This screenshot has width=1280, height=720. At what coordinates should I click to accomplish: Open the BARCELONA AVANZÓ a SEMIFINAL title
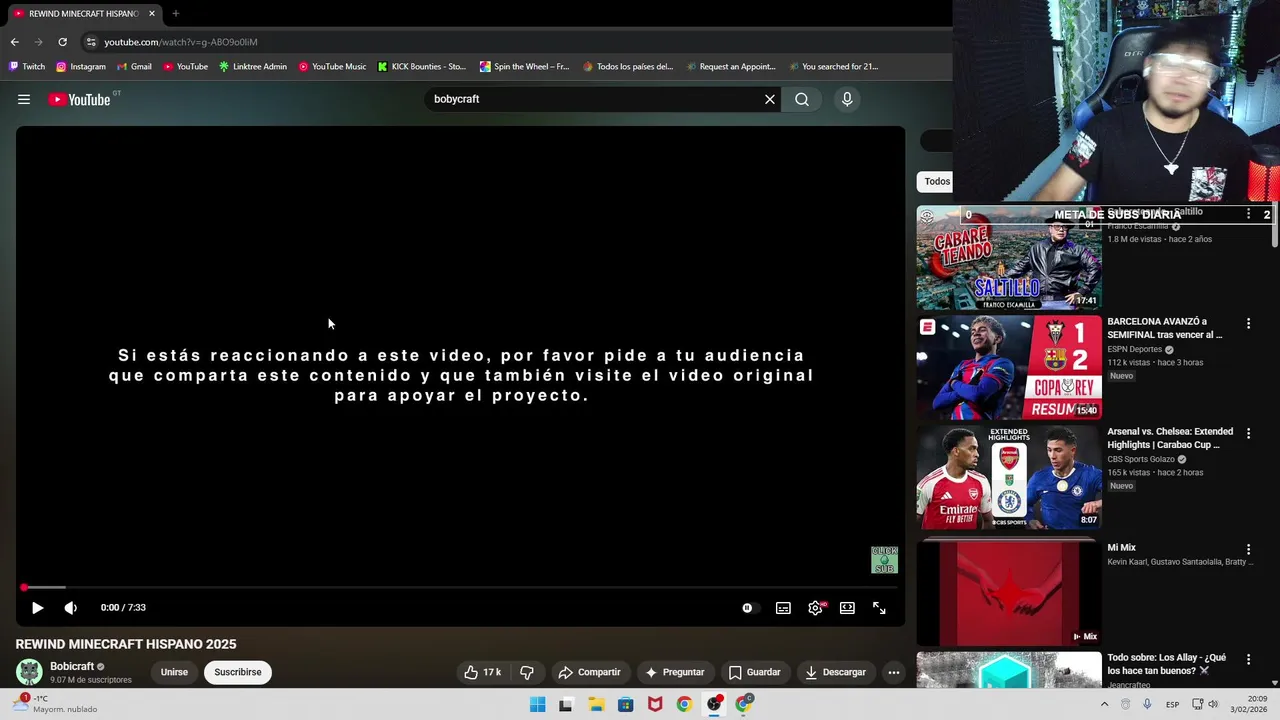[x=1165, y=328]
